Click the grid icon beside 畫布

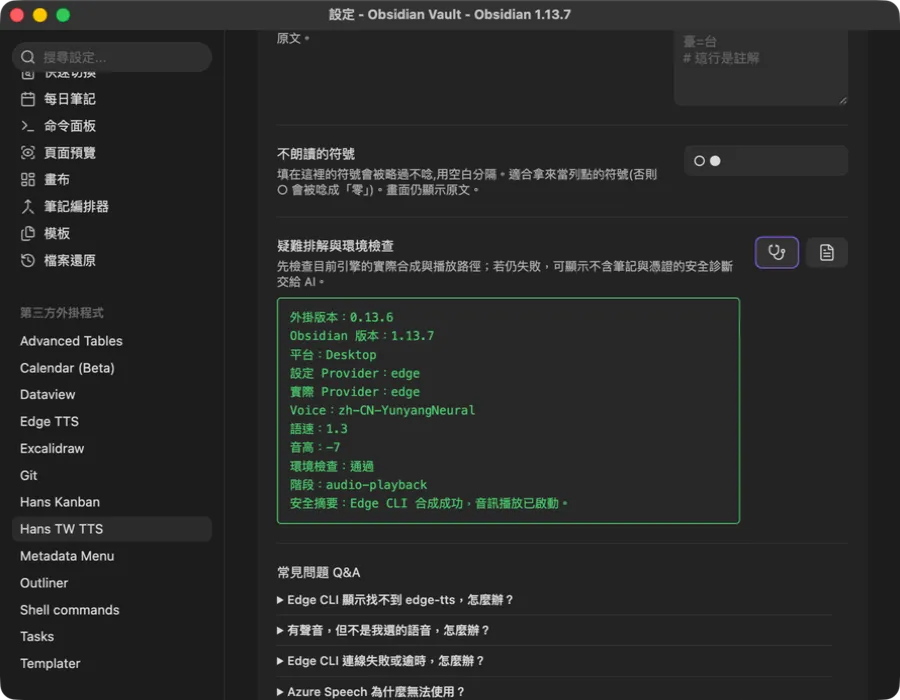(x=28, y=180)
